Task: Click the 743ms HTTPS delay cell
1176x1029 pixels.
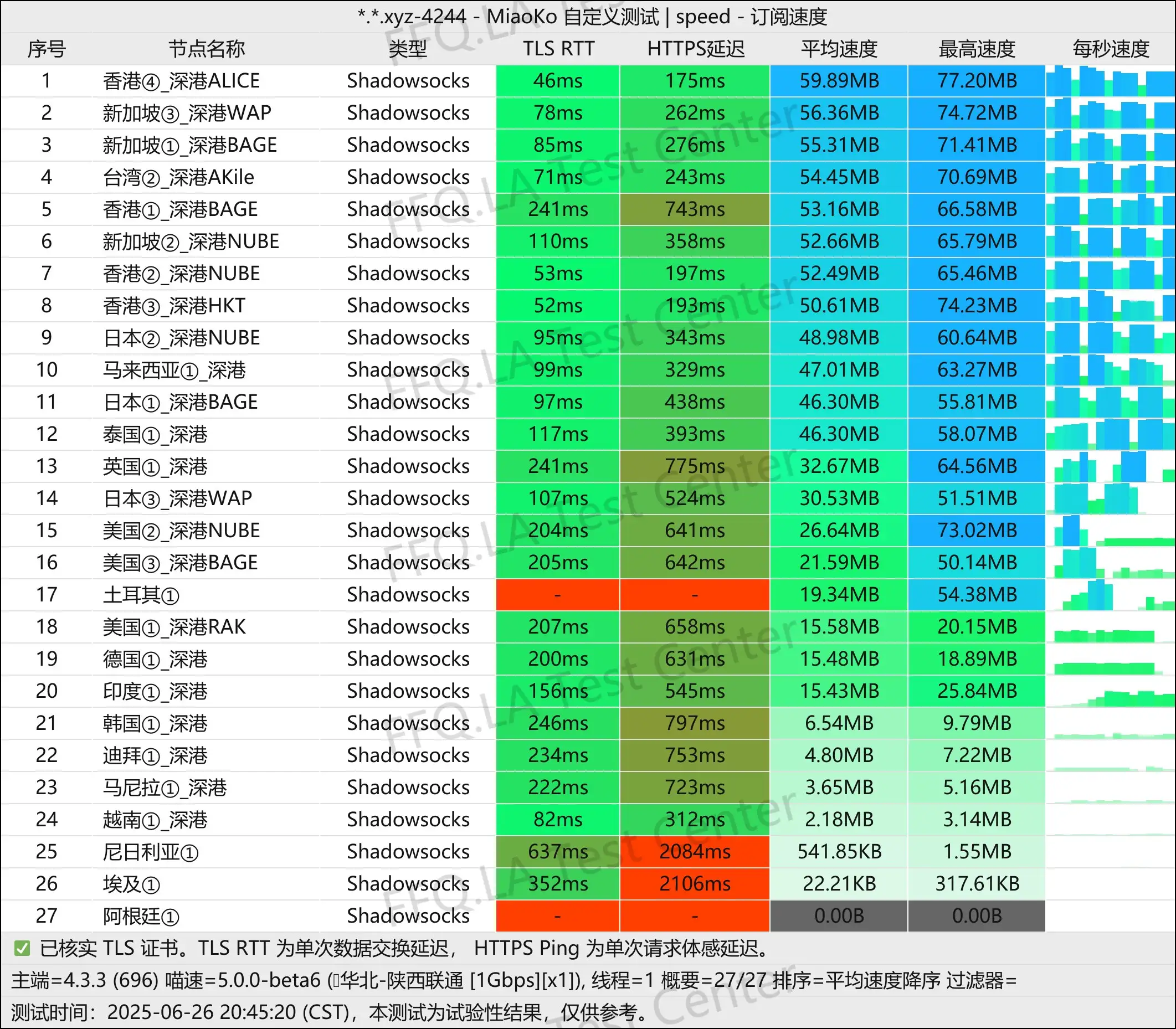Action: pos(695,209)
